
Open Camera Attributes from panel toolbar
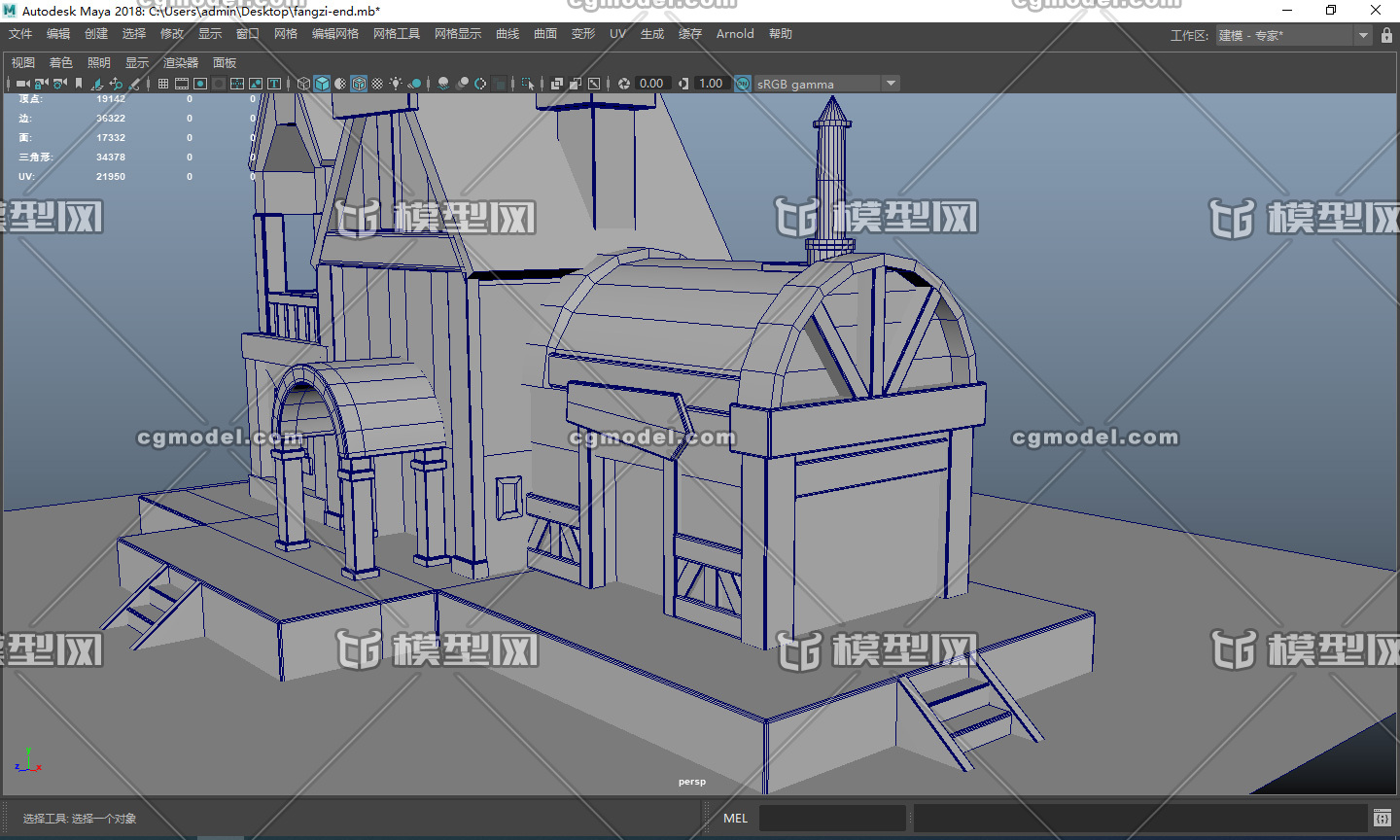[x=59, y=84]
